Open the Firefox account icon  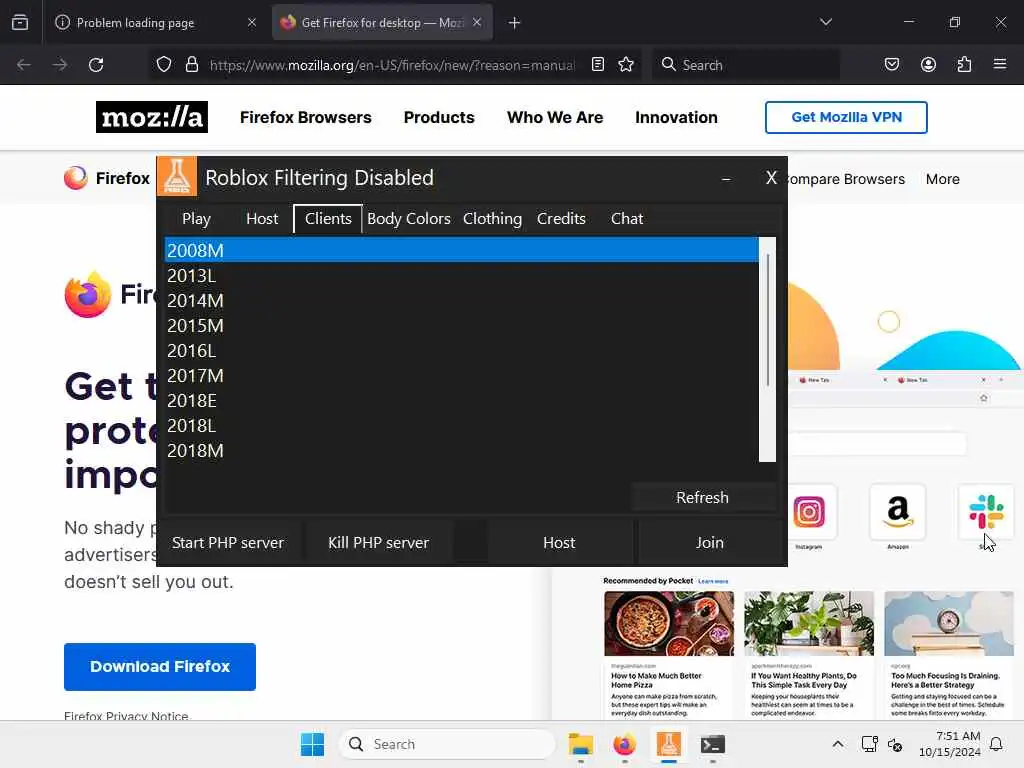pos(928,64)
